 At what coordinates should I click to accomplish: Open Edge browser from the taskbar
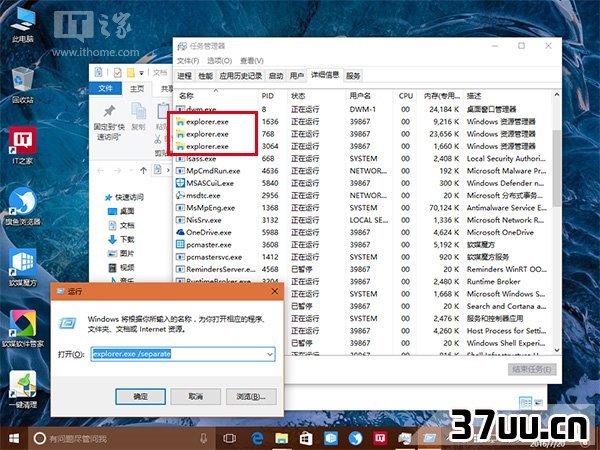tap(257, 438)
